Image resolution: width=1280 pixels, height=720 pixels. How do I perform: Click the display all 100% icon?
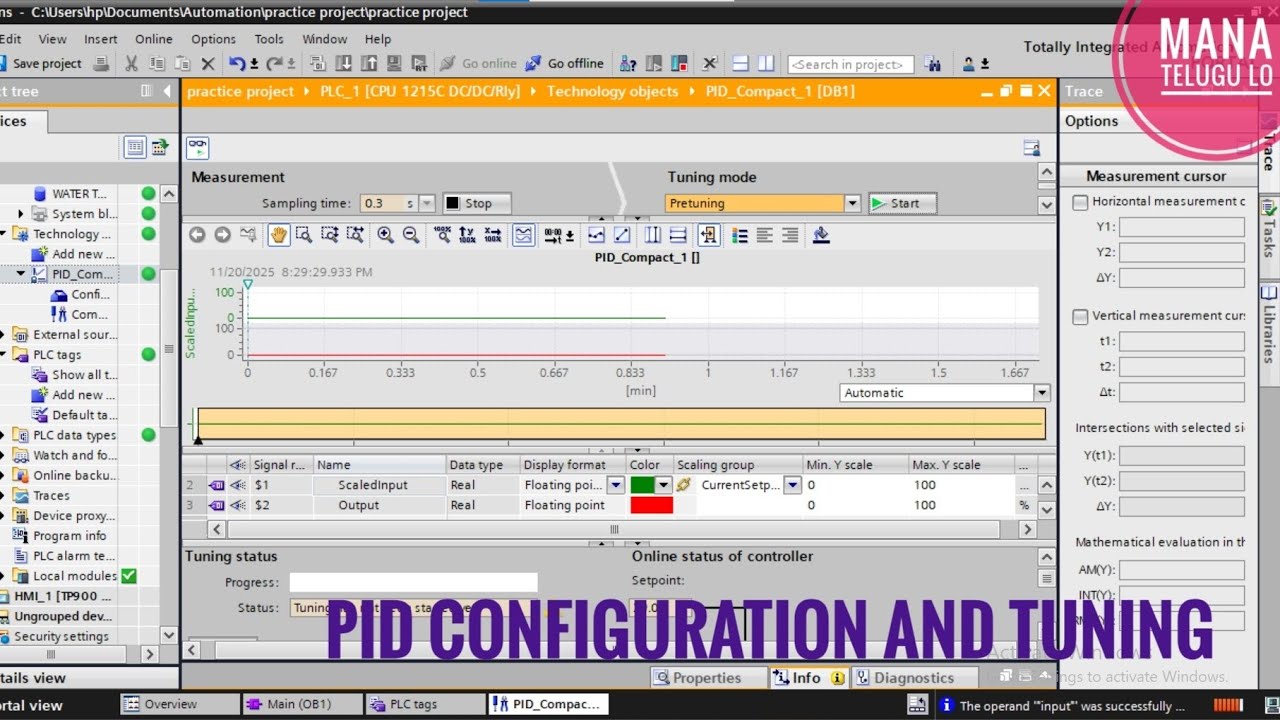point(443,235)
